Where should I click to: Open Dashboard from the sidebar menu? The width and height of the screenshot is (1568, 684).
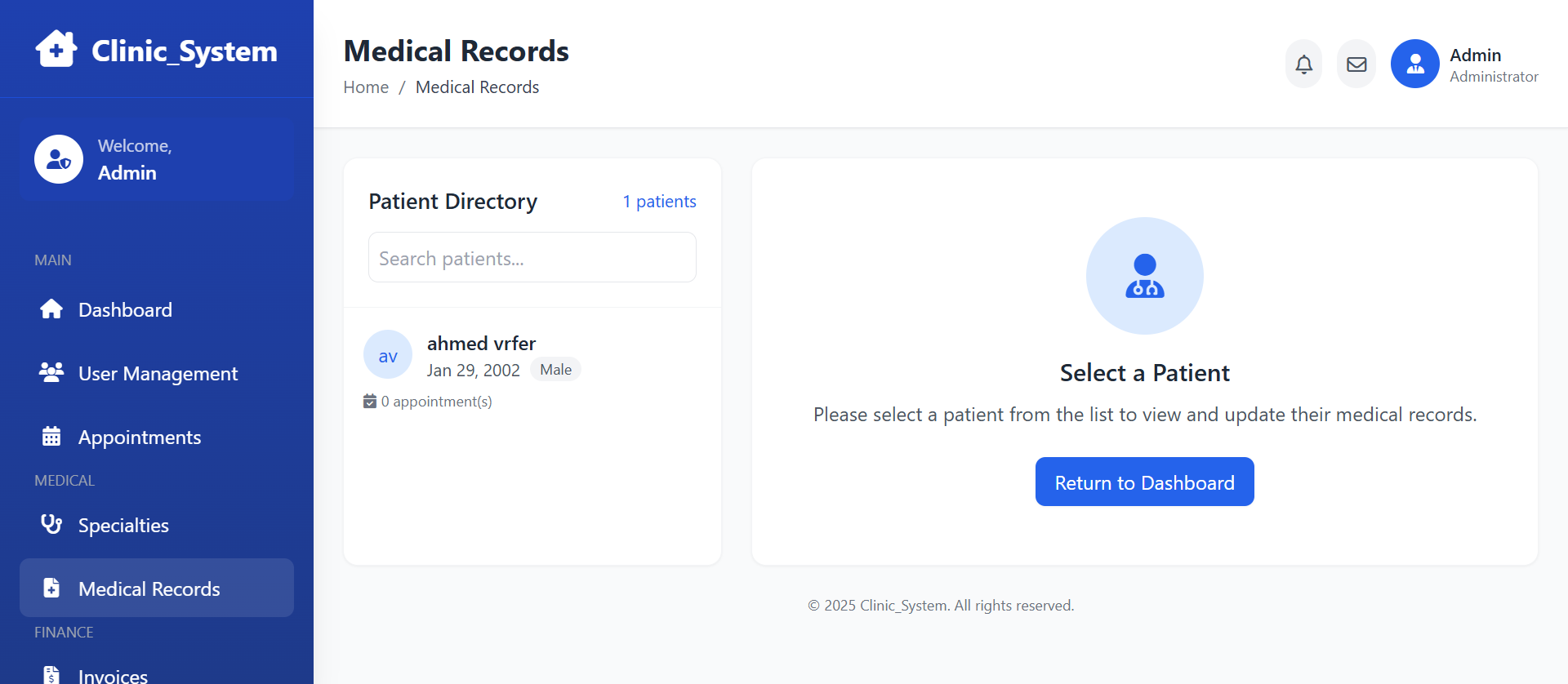(125, 310)
